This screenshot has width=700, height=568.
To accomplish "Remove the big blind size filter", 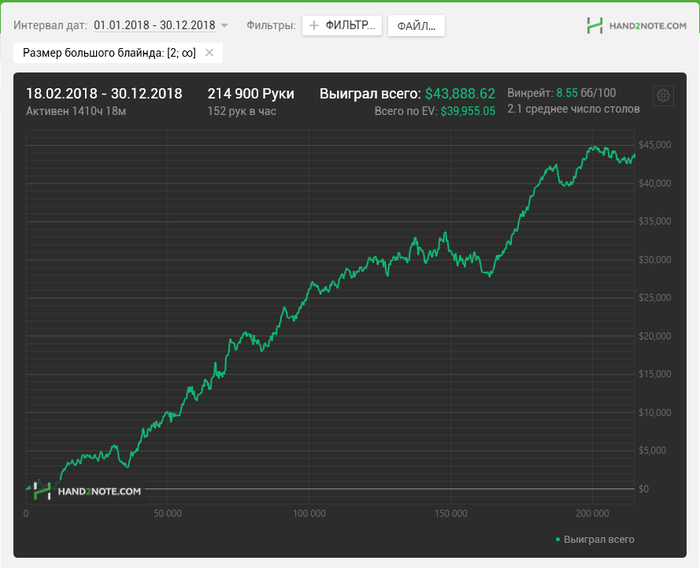I will pos(209,53).
